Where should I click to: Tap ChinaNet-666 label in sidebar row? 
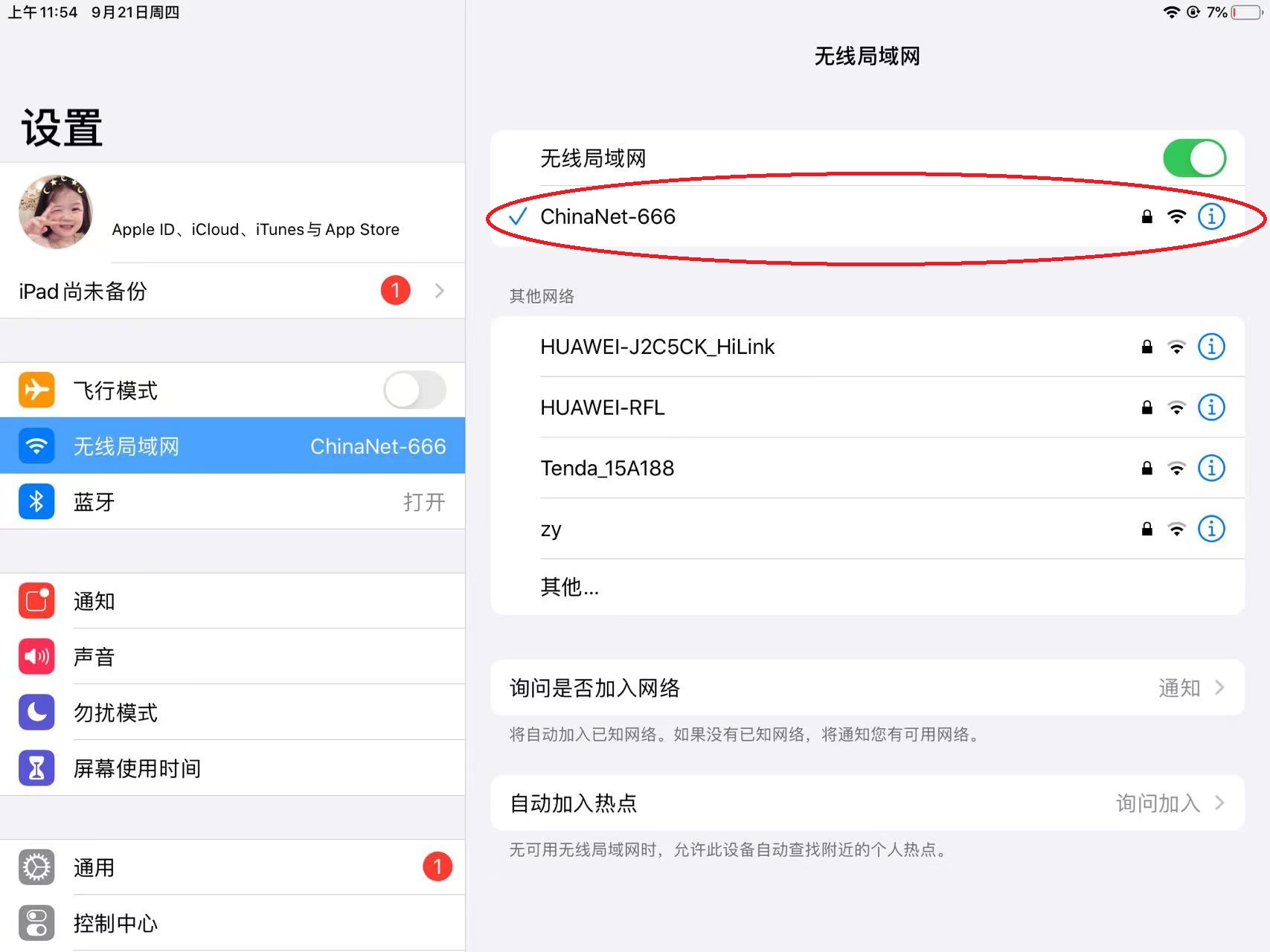click(378, 446)
